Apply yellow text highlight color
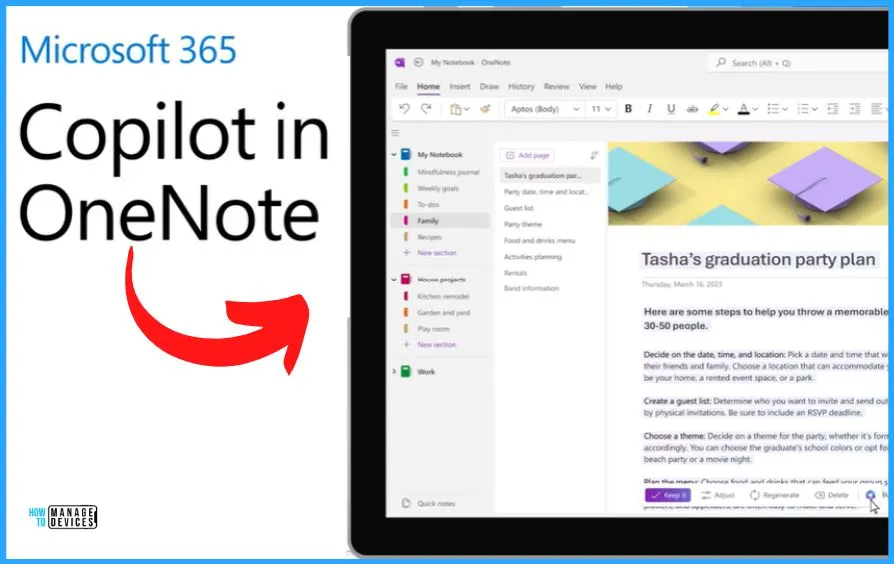Screen dimensions: 894x564 click(714, 109)
